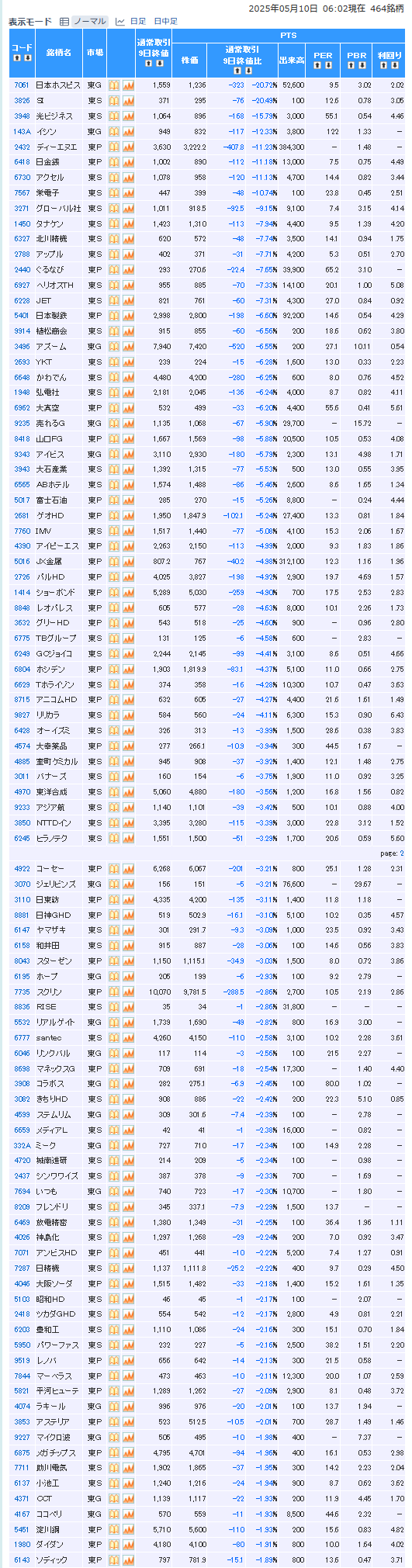This screenshot has height=1568, width=412.
Task: Switch display mode to 日中足
Action: click(165, 22)
